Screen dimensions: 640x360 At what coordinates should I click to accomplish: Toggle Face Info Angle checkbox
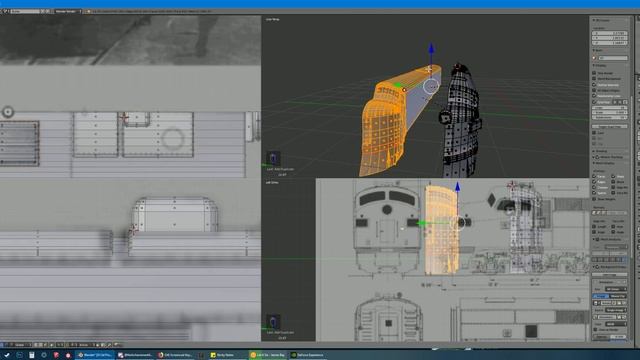click(613, 232)
